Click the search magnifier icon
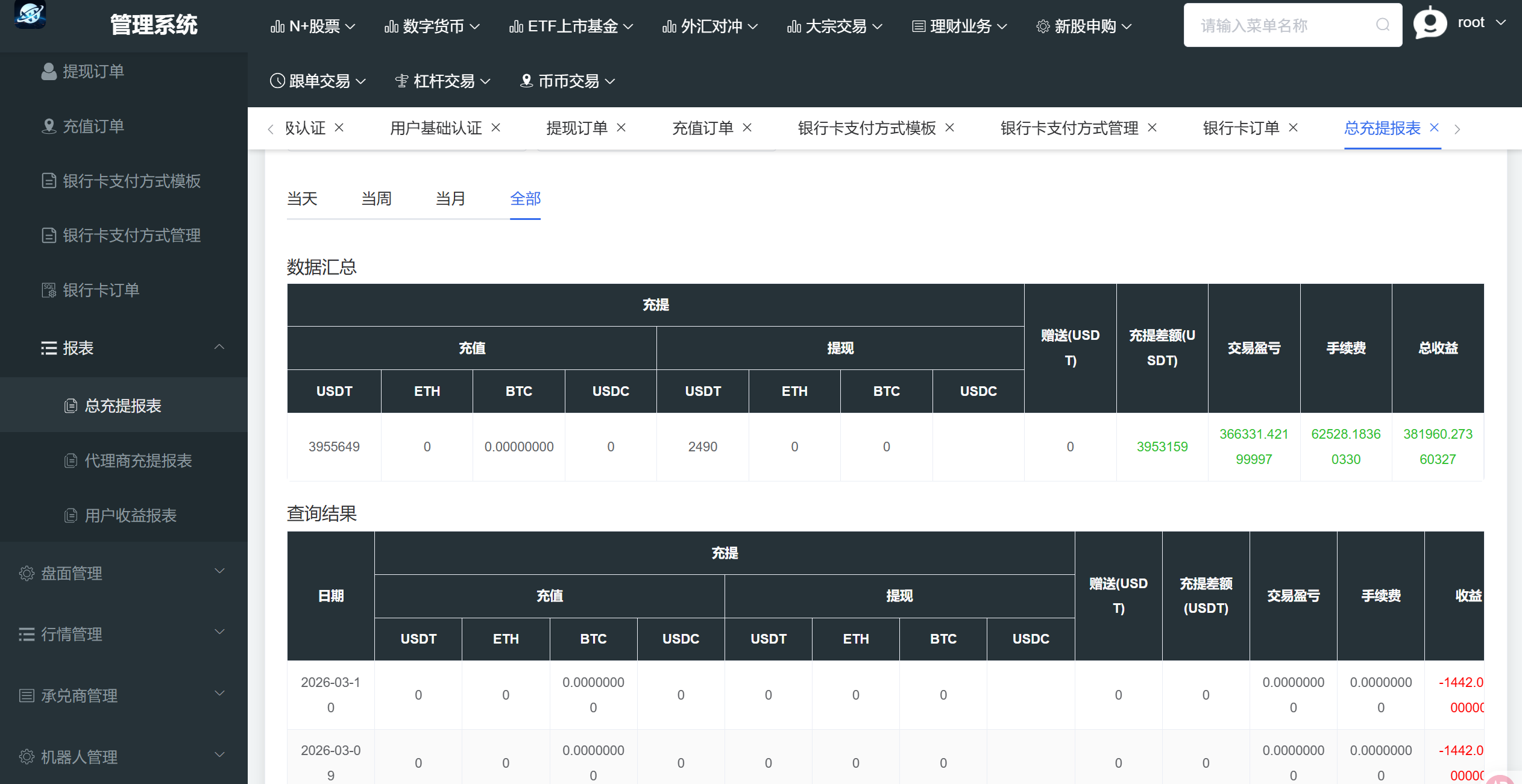The width and height of the screenshot is (1522, 784). (1383, 25)
